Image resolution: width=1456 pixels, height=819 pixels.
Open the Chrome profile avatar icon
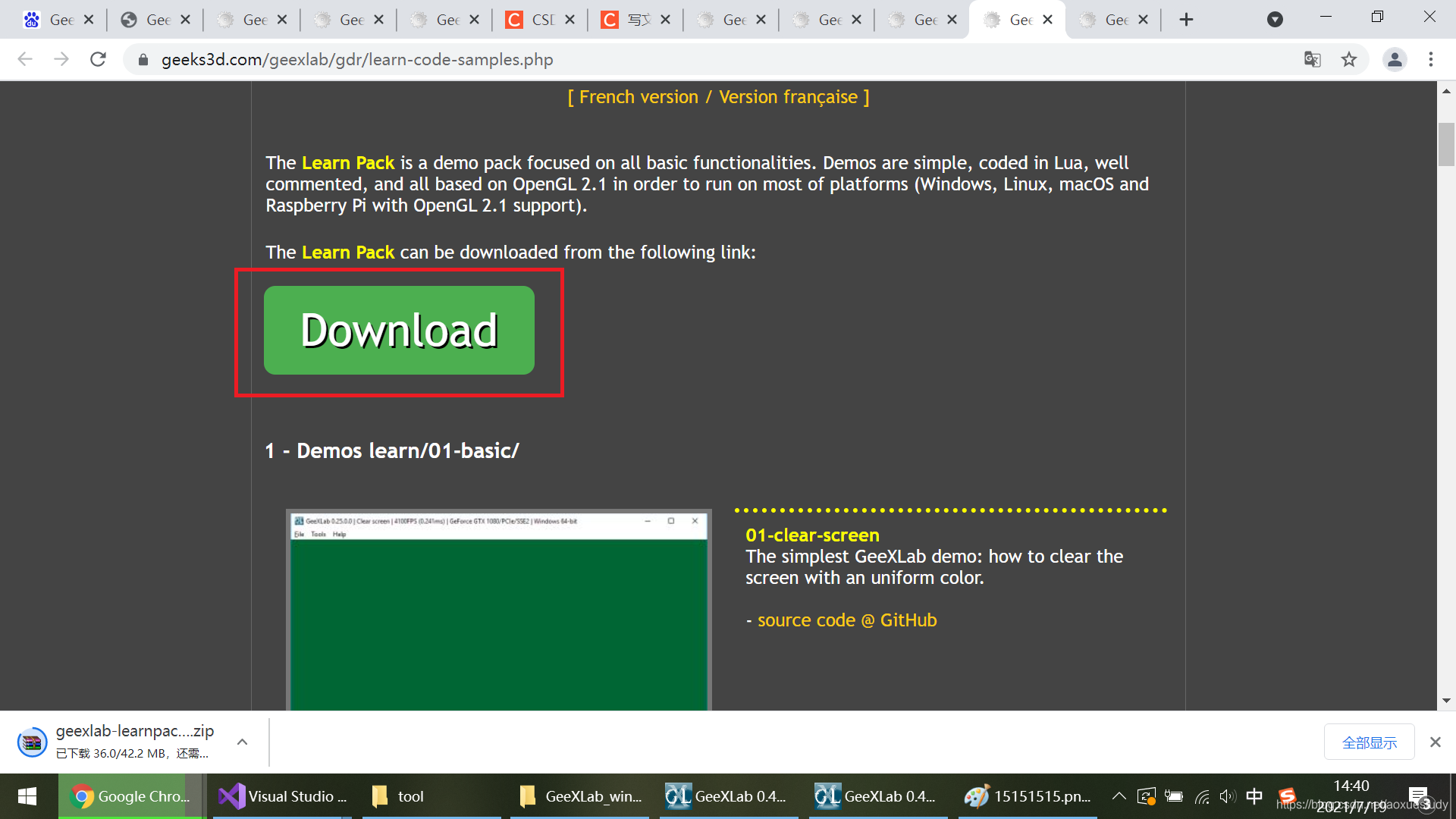point(1395,59)
